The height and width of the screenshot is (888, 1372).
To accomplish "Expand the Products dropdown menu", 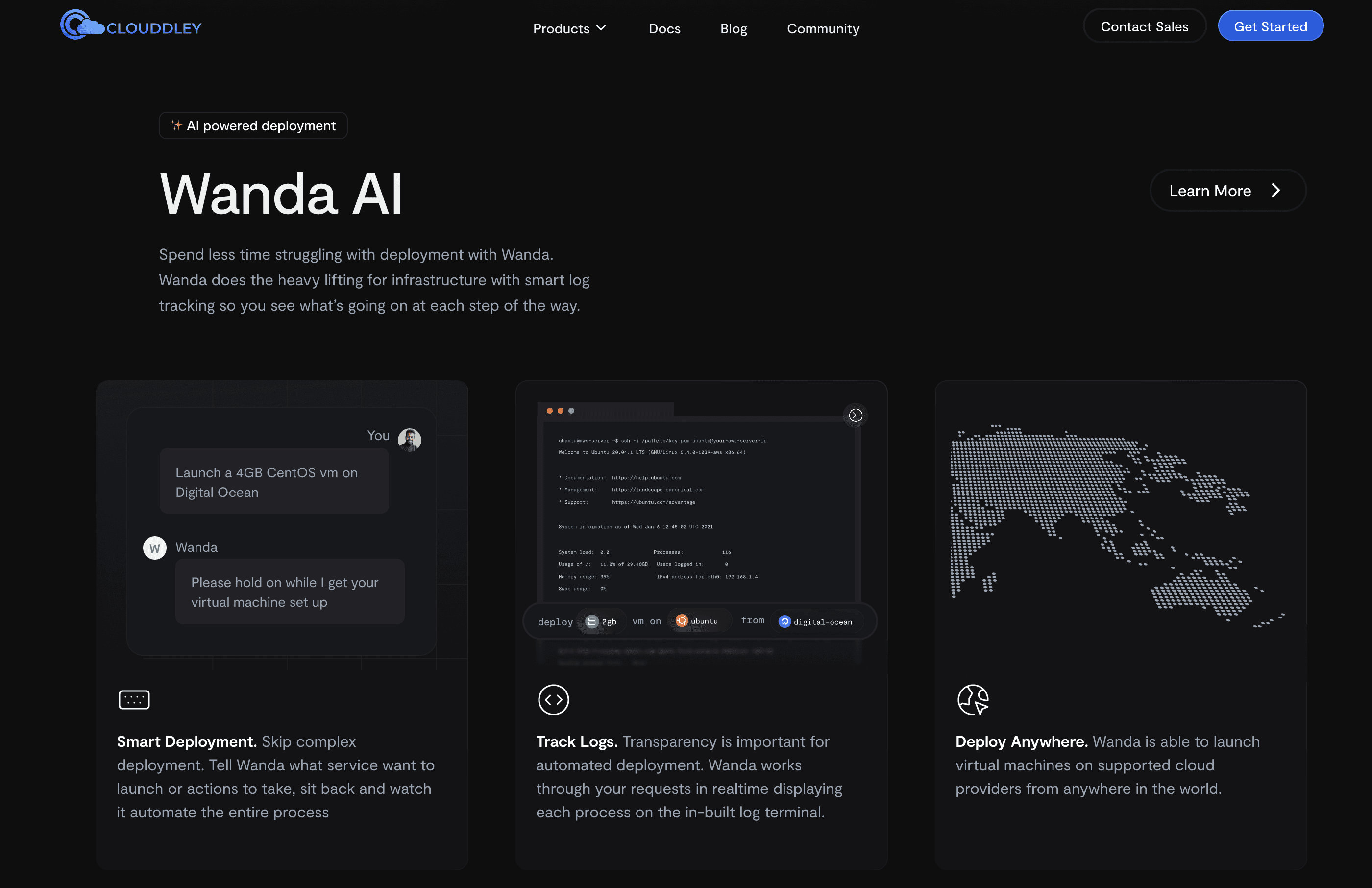I will point(569,28).
